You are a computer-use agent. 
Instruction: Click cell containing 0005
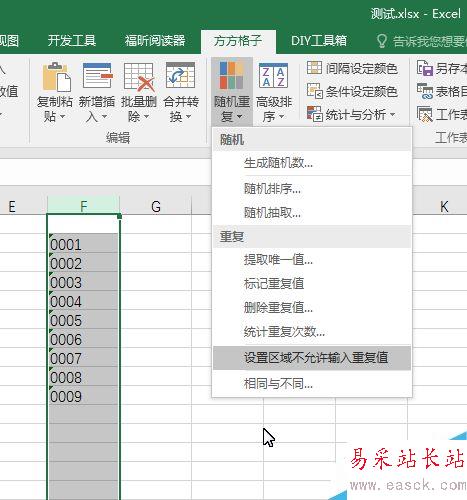pos(83,319)
